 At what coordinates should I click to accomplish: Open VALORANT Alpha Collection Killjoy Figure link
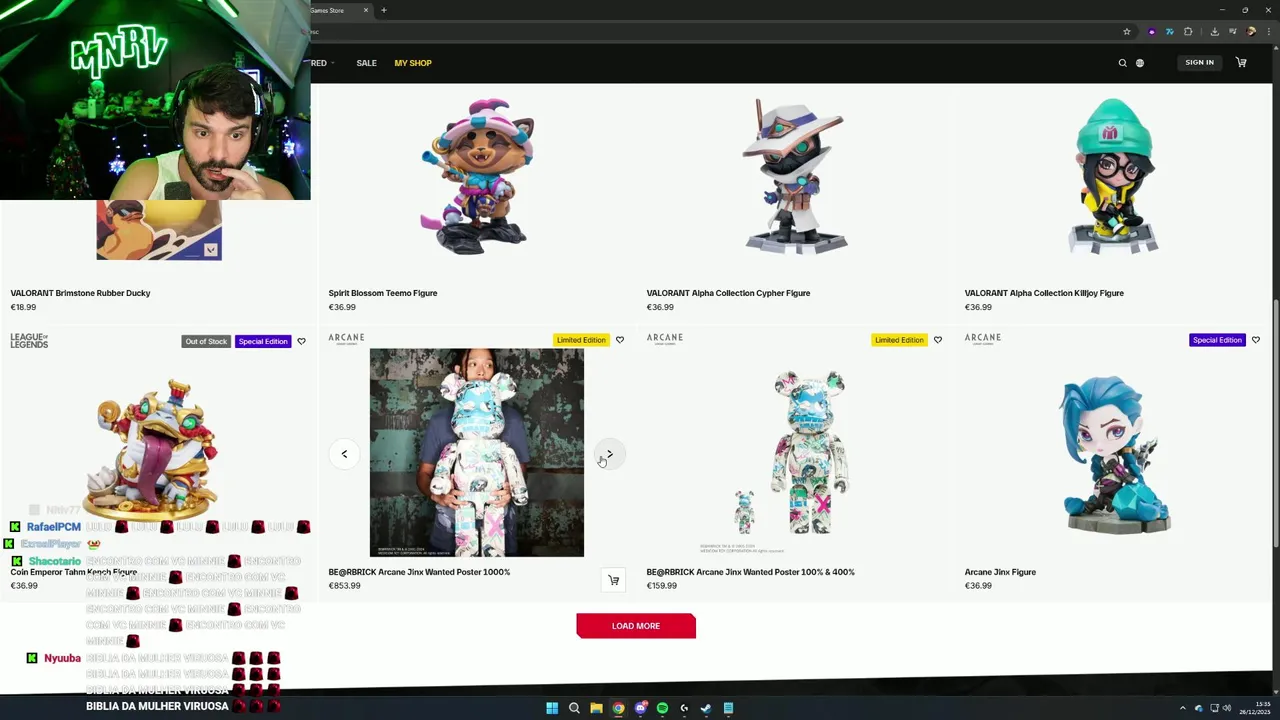coord(1044,293)
